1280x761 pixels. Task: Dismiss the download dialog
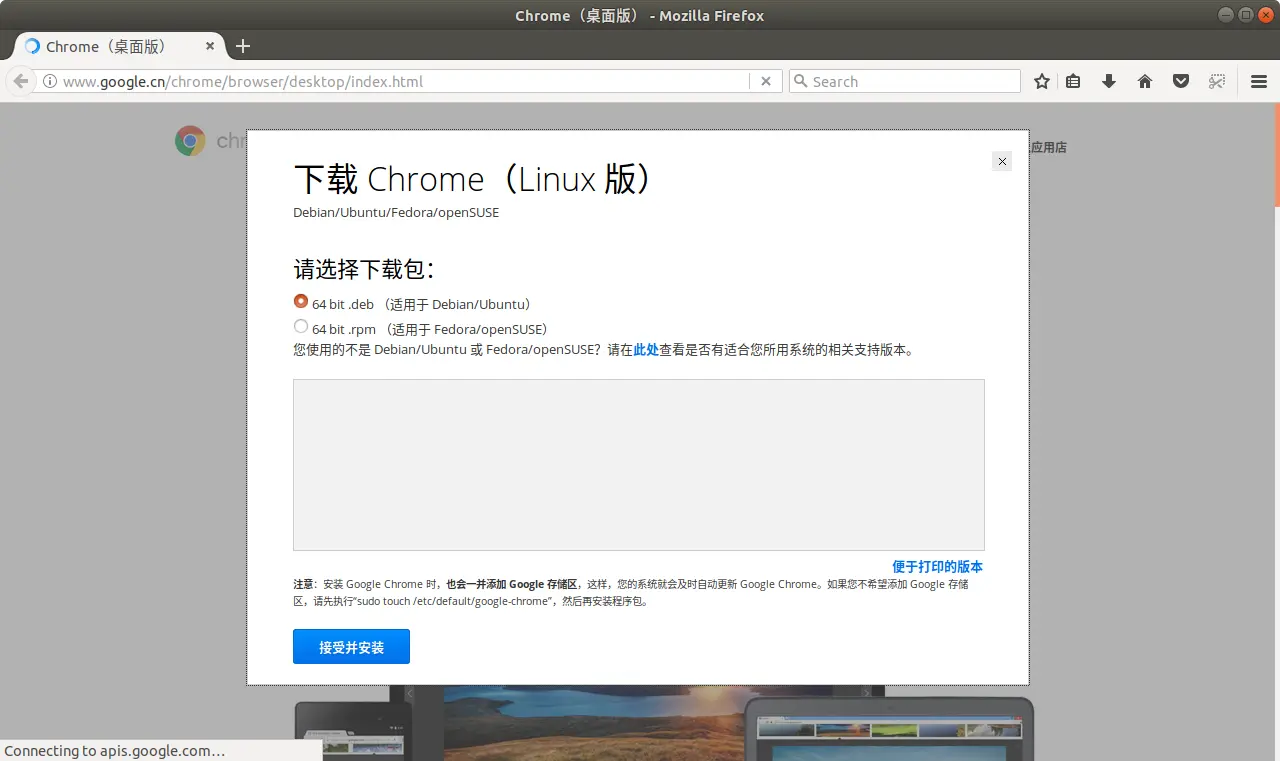tap(1001, 161)
